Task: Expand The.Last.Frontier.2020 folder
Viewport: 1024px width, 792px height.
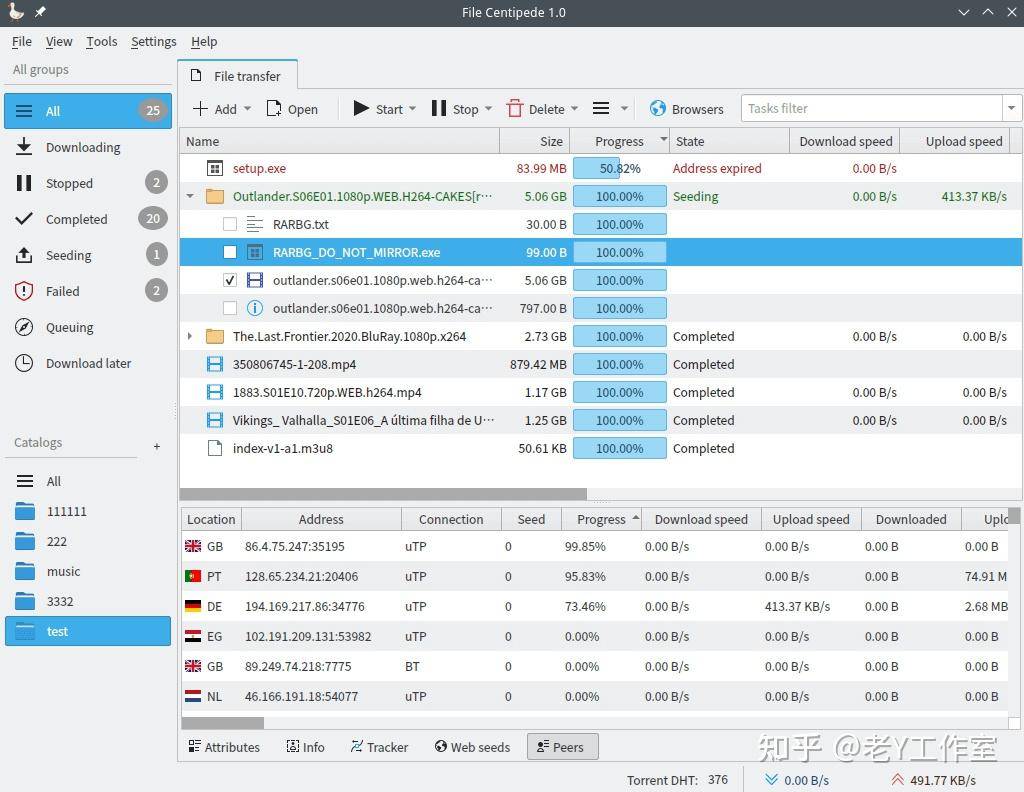Action: [x=190, y=336]
